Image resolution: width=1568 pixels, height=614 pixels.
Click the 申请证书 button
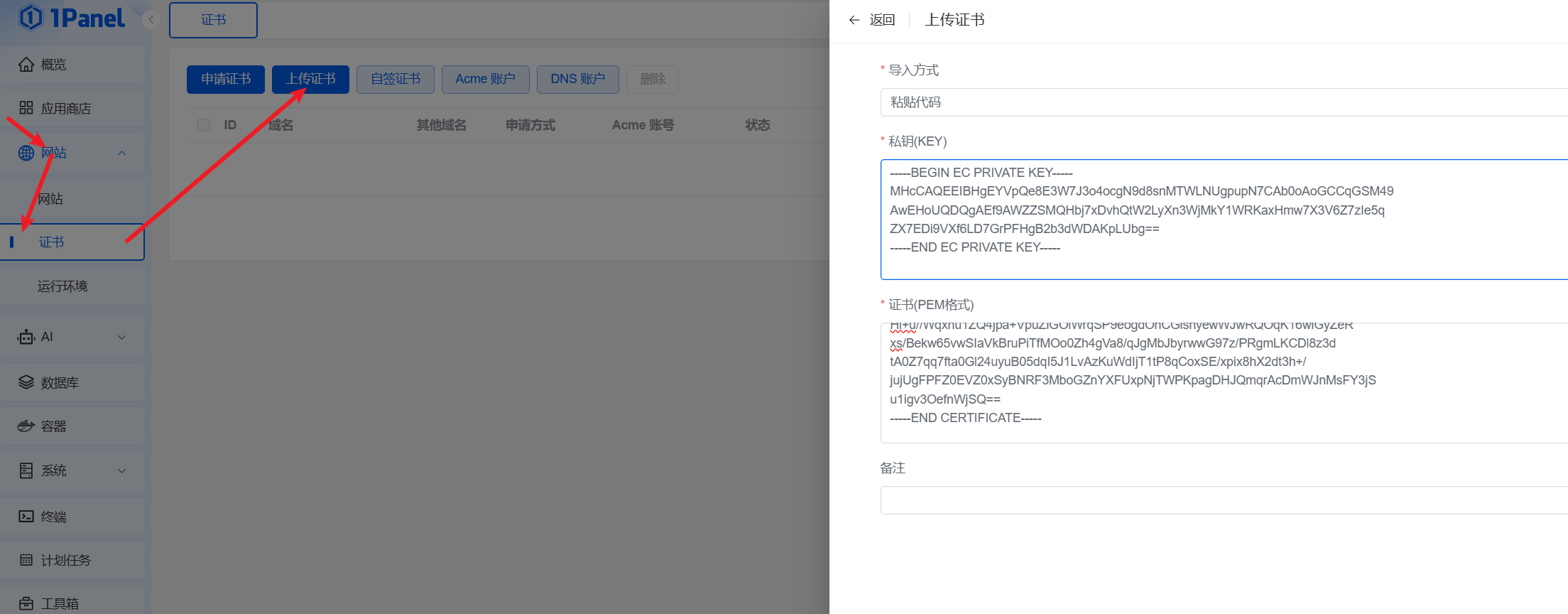pyautogui.click(x=225, y=79)
